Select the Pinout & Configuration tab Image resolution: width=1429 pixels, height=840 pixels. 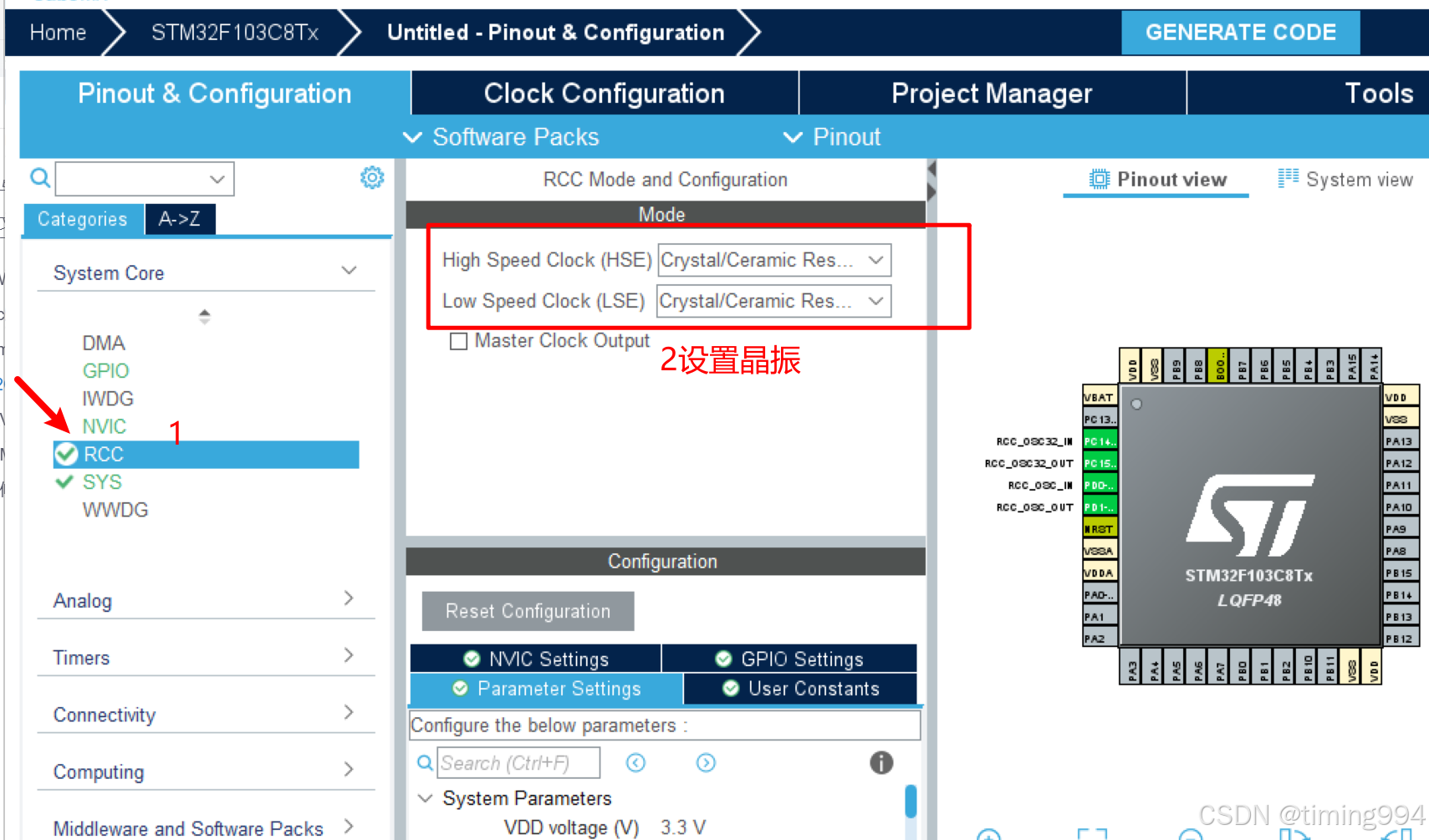[215, 93]
